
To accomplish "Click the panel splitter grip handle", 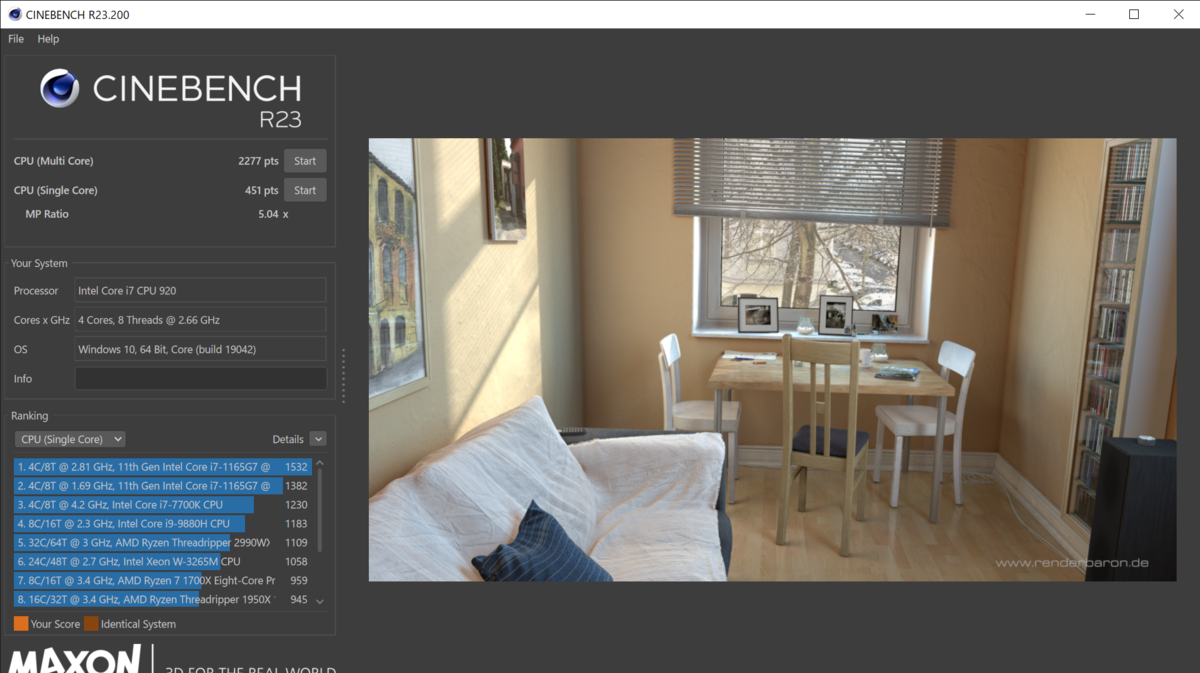I will [x=343, y=375].
